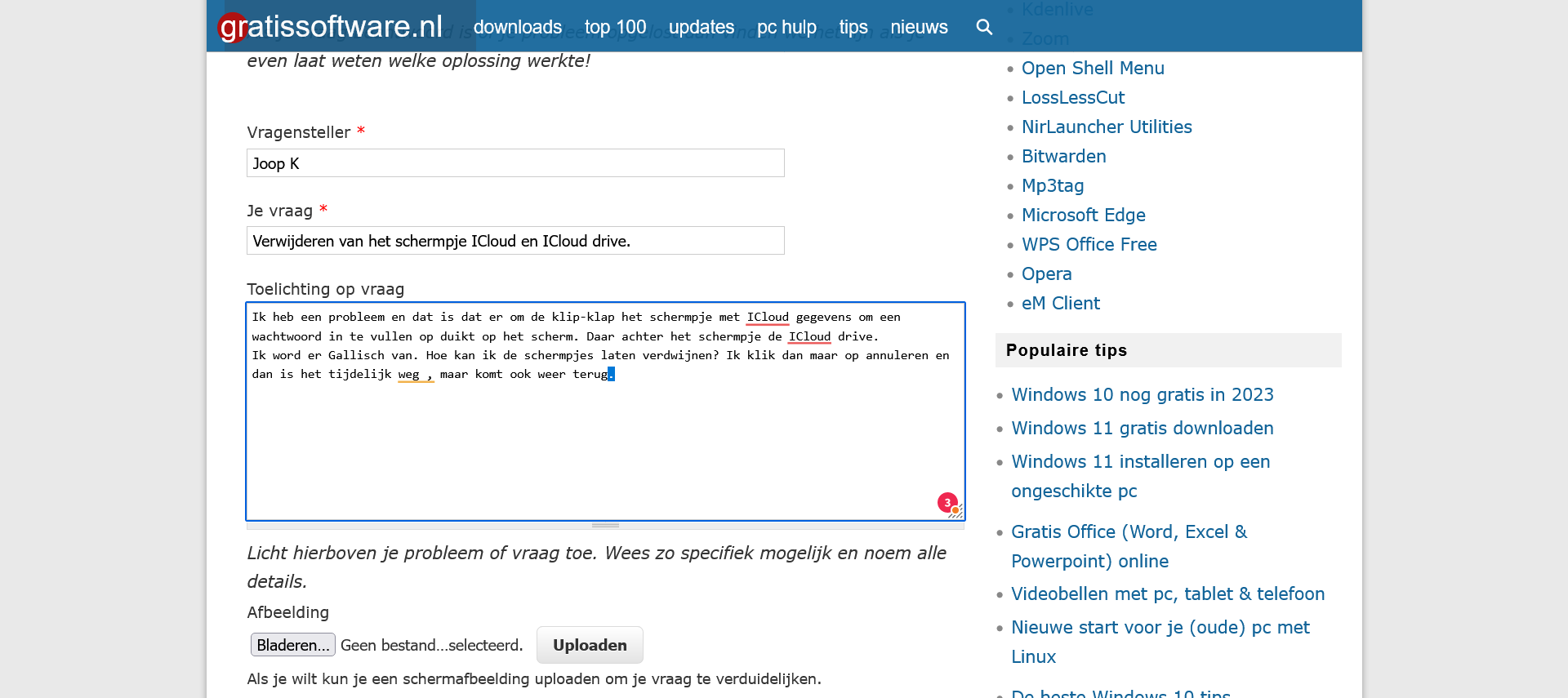Click the Je vraag input field
This screenshot has height=698, width=1568.
pyautogui.click(x=515, y=241)
